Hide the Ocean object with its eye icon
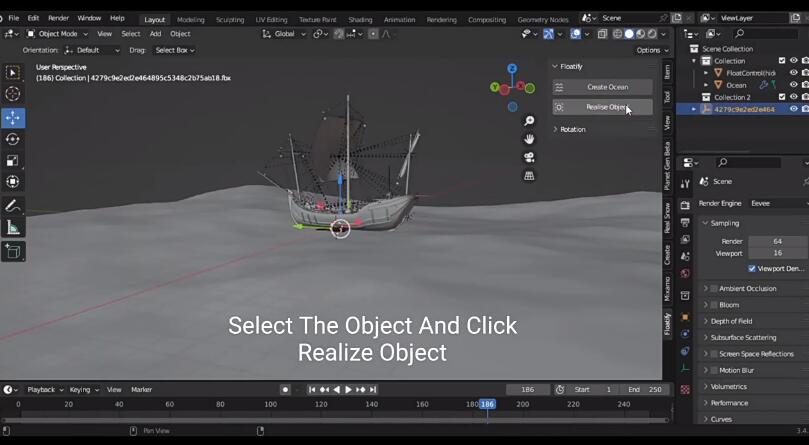 794,85
